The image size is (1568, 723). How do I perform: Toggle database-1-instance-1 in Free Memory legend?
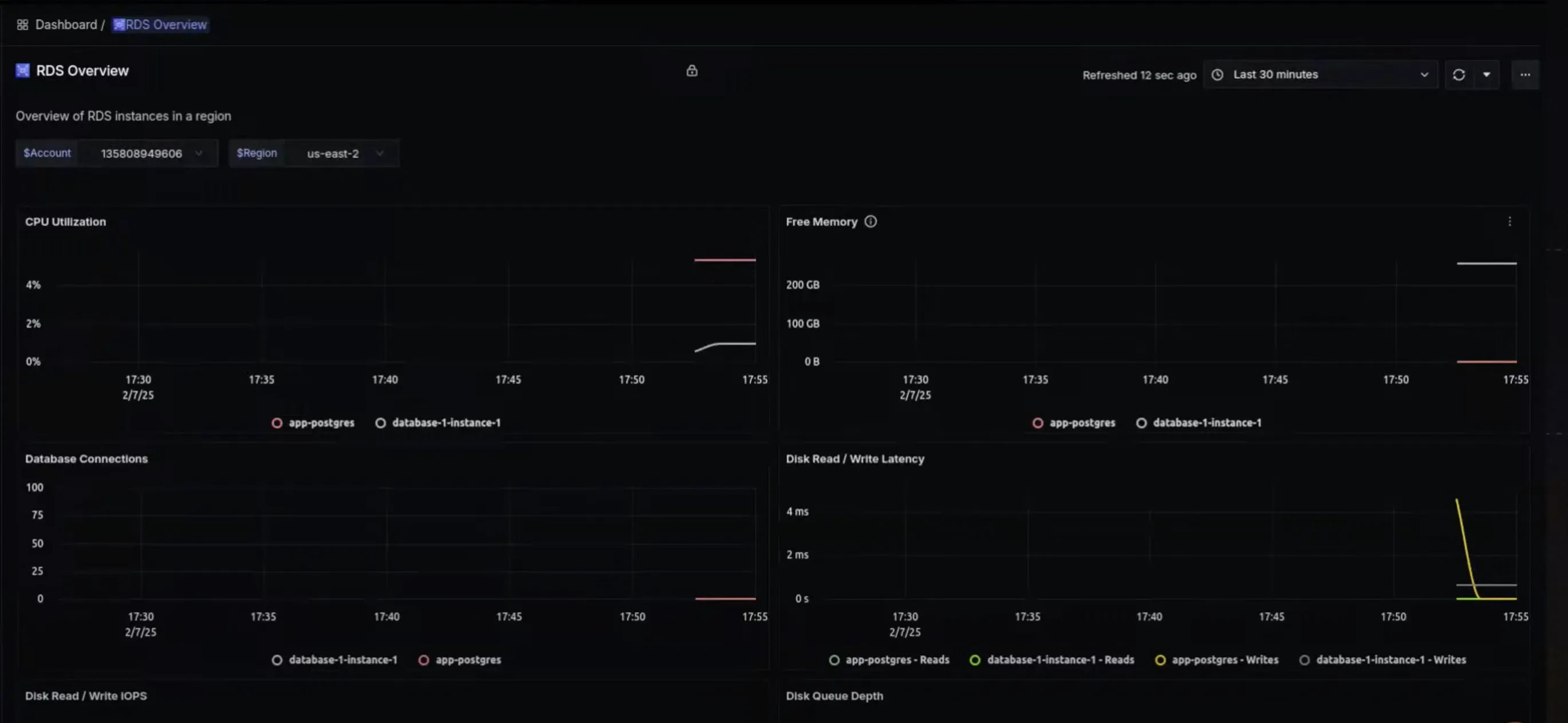click(x=1199, y=423)
